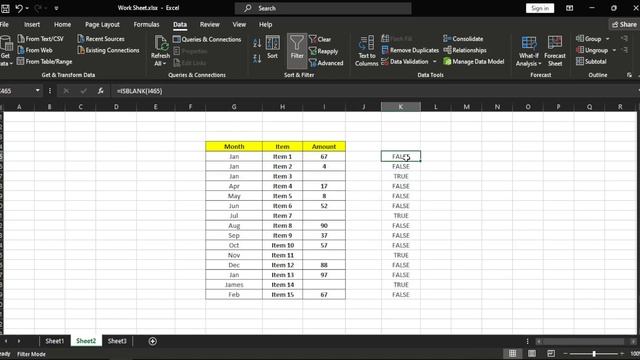
Task: Click the yellow Month header cell
Action: [x=234, y=147]
